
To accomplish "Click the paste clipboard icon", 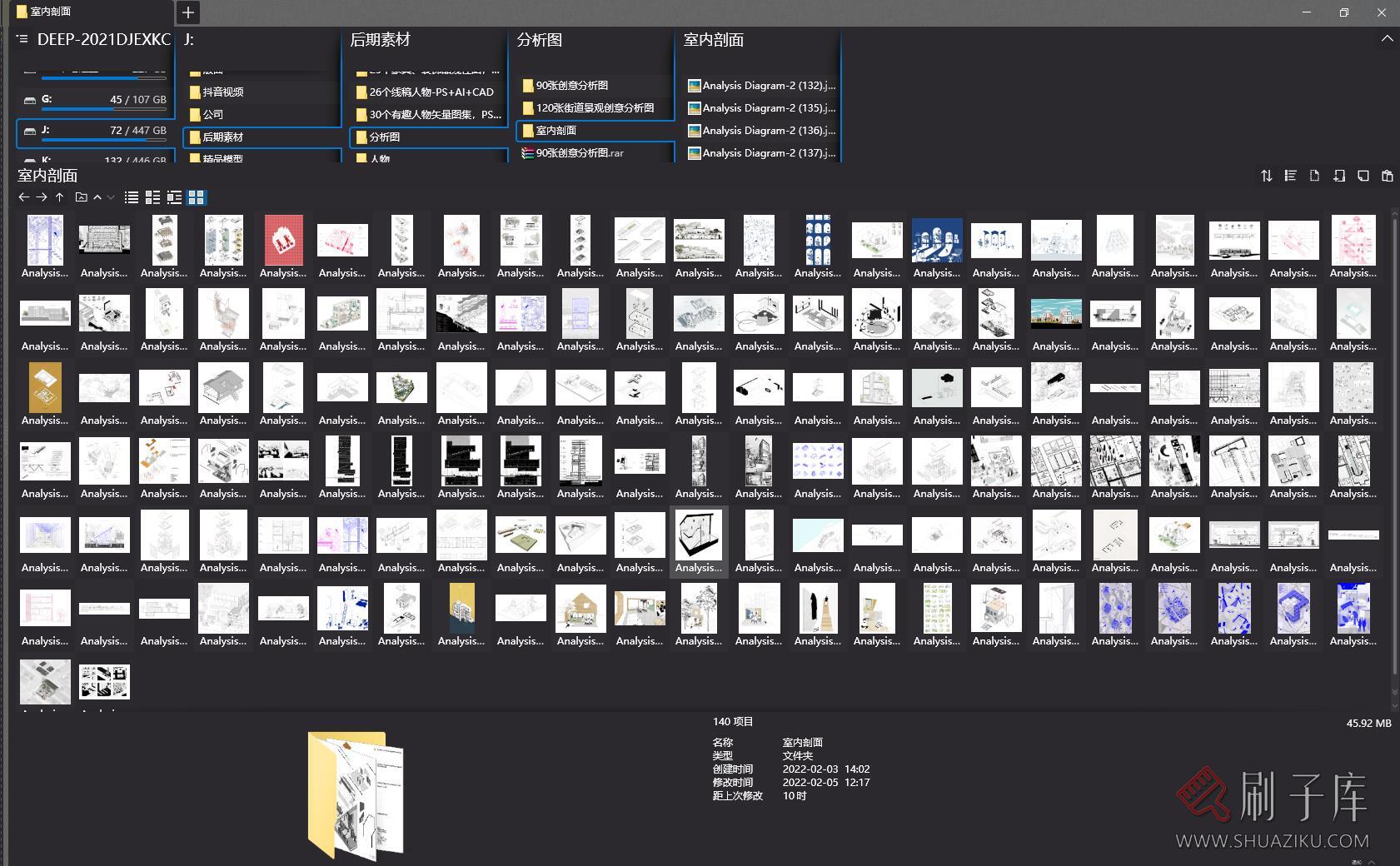I will [x=1387, y=176].
